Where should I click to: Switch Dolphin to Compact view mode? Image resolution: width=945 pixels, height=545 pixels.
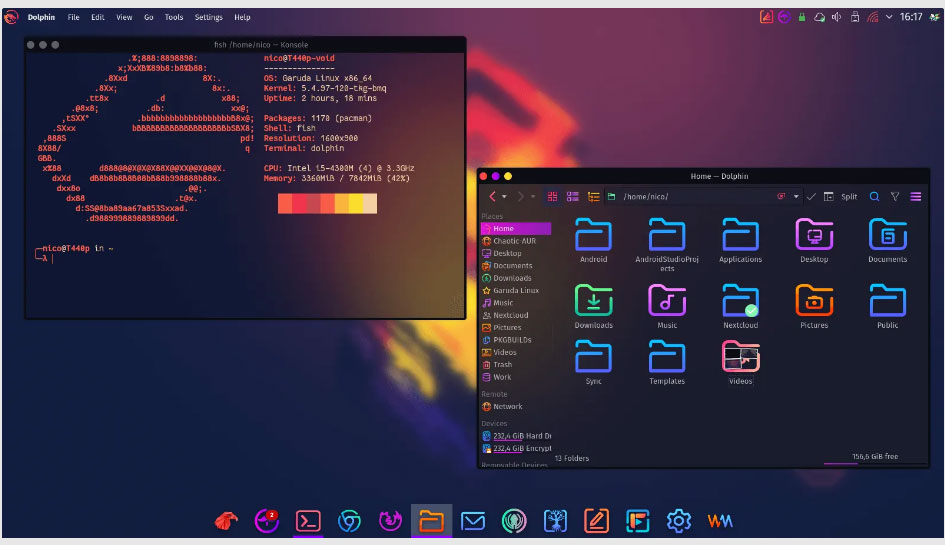click(x=573, y=197)
